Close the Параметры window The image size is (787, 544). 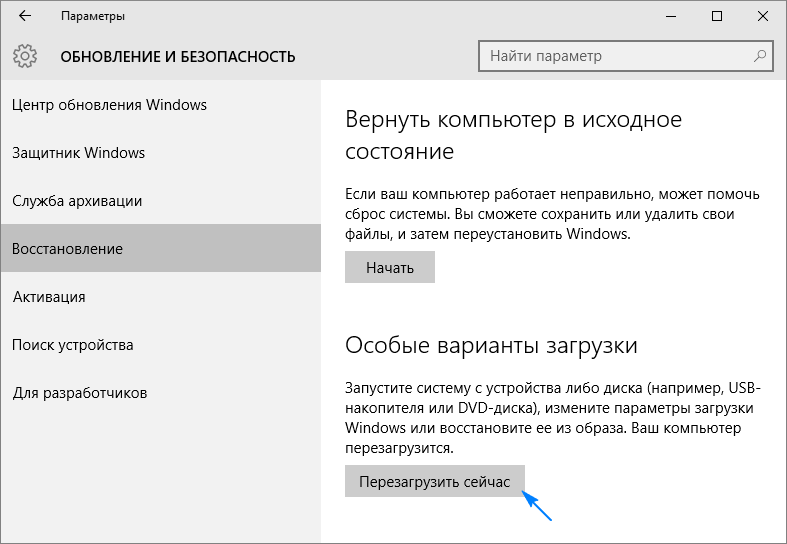[762, 17]
